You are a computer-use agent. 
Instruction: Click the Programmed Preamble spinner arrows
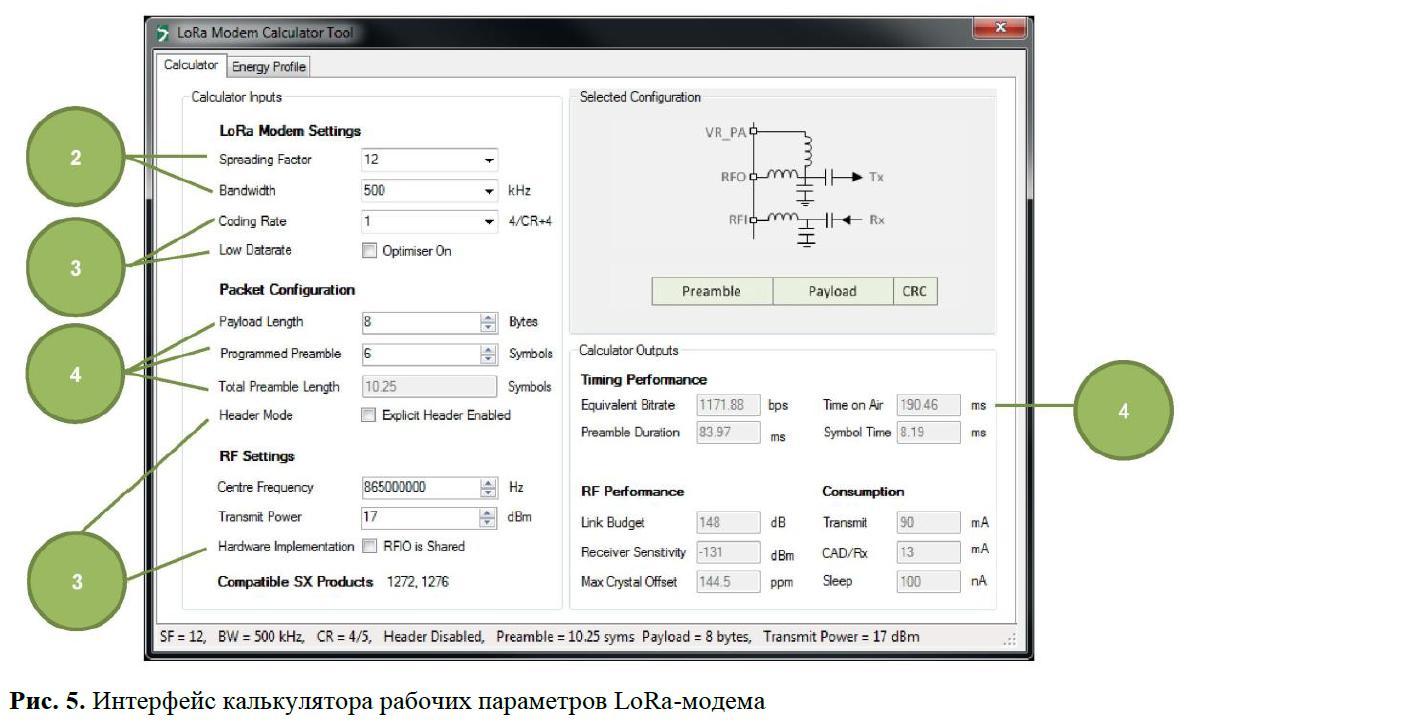point(488,354)
